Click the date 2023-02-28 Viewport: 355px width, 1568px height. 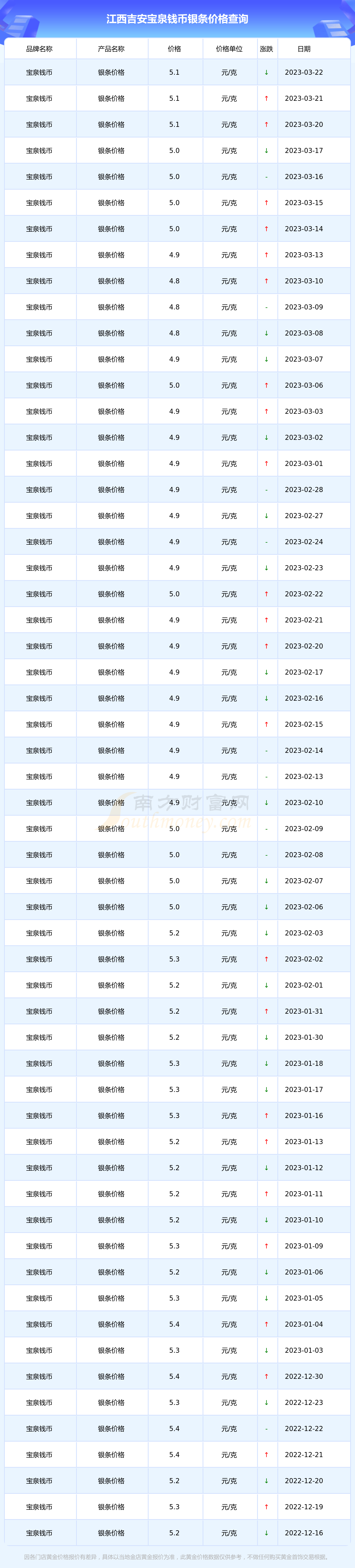[304, 490]
